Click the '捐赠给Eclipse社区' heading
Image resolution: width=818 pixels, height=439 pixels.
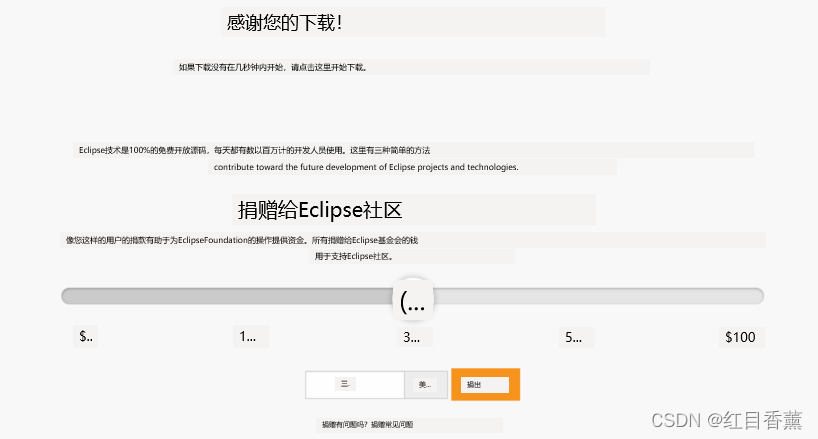coord(320,210)
